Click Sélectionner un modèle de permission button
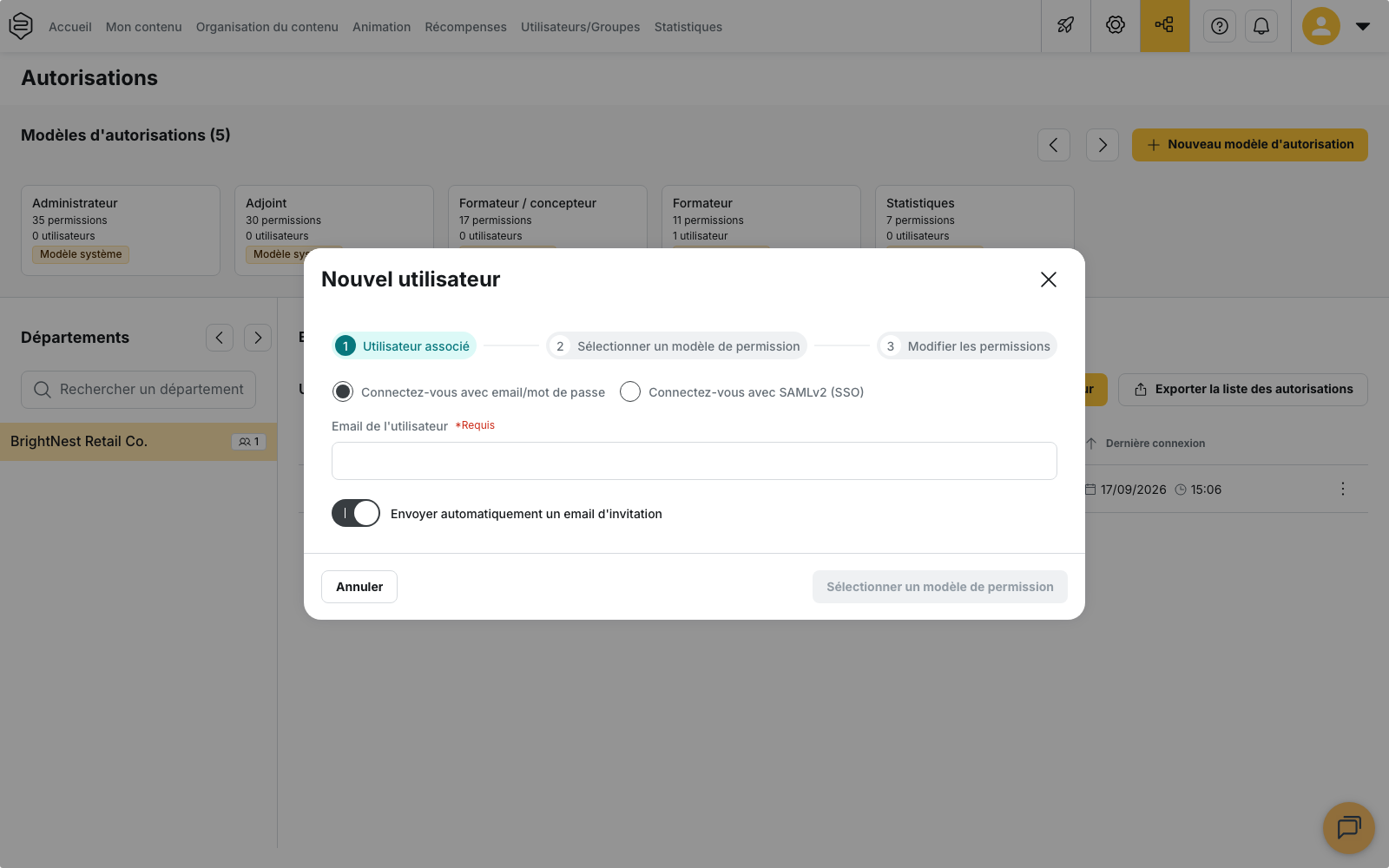Image resolution: width=1389 pixels, height=868 pixels. pyautogui.click(x=940, y=587)
